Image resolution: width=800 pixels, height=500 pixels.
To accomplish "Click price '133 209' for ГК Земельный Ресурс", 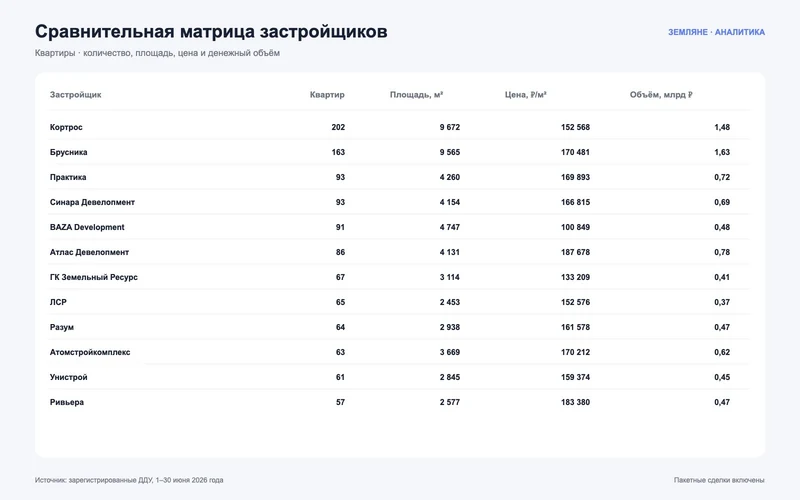I will tap(576, 277).
